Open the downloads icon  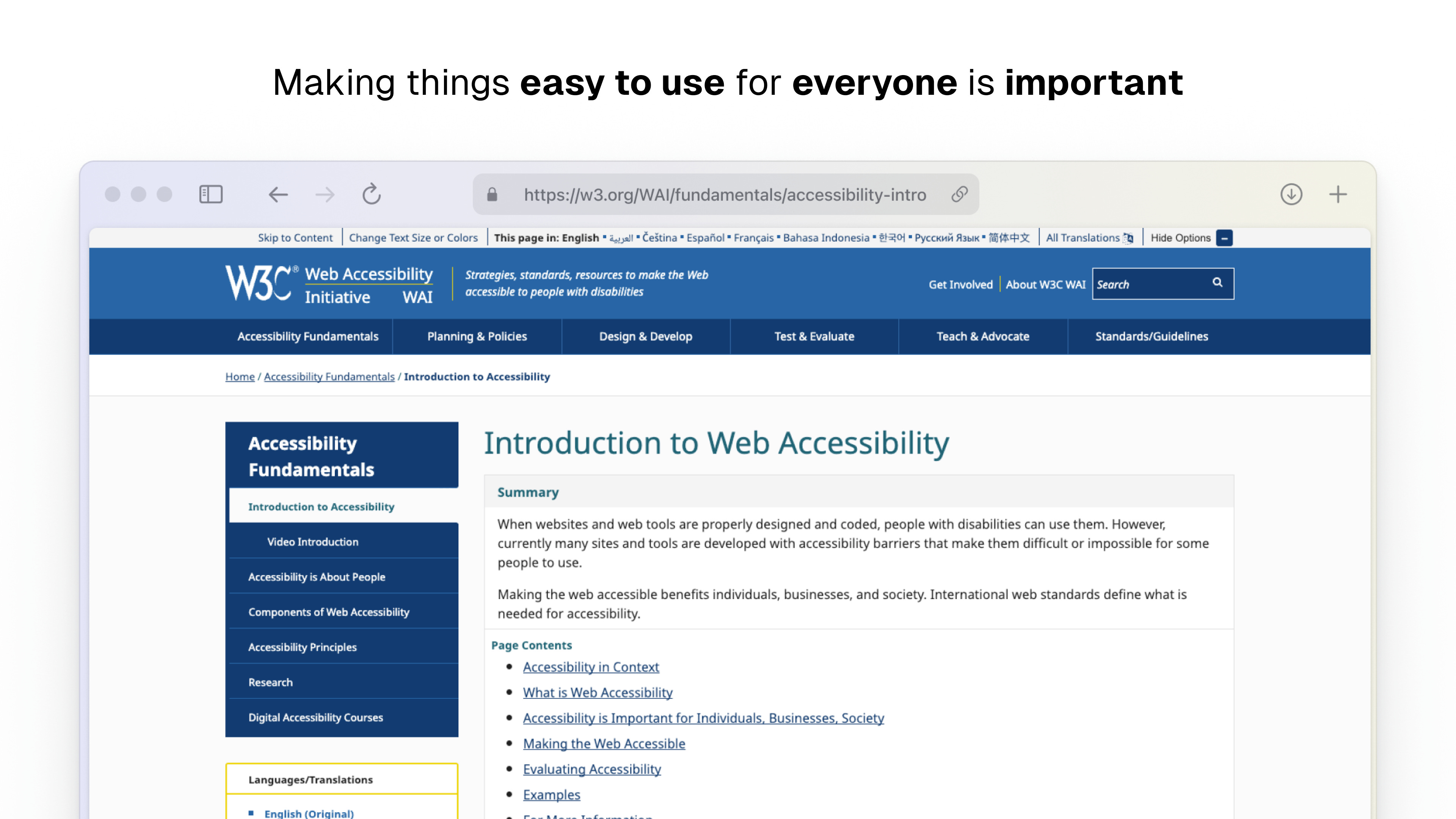point(1291,195)
